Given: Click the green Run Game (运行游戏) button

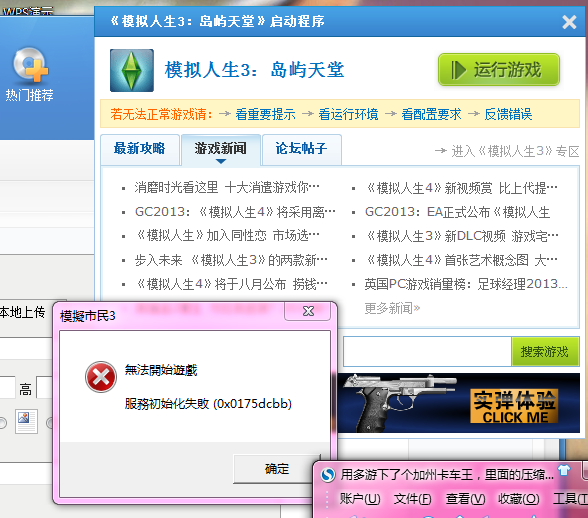Looking at the screenshot, I should pyautogui.click(x=499, y=70).
